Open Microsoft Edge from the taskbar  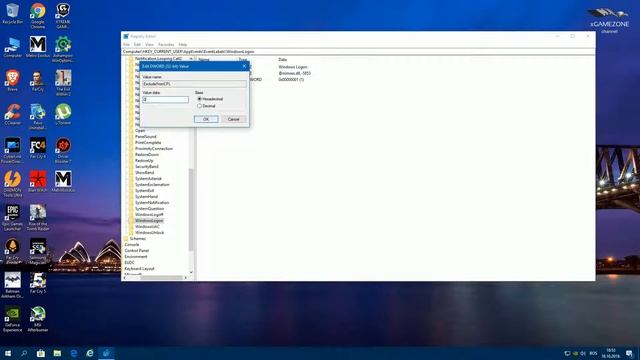coord(73,353)
